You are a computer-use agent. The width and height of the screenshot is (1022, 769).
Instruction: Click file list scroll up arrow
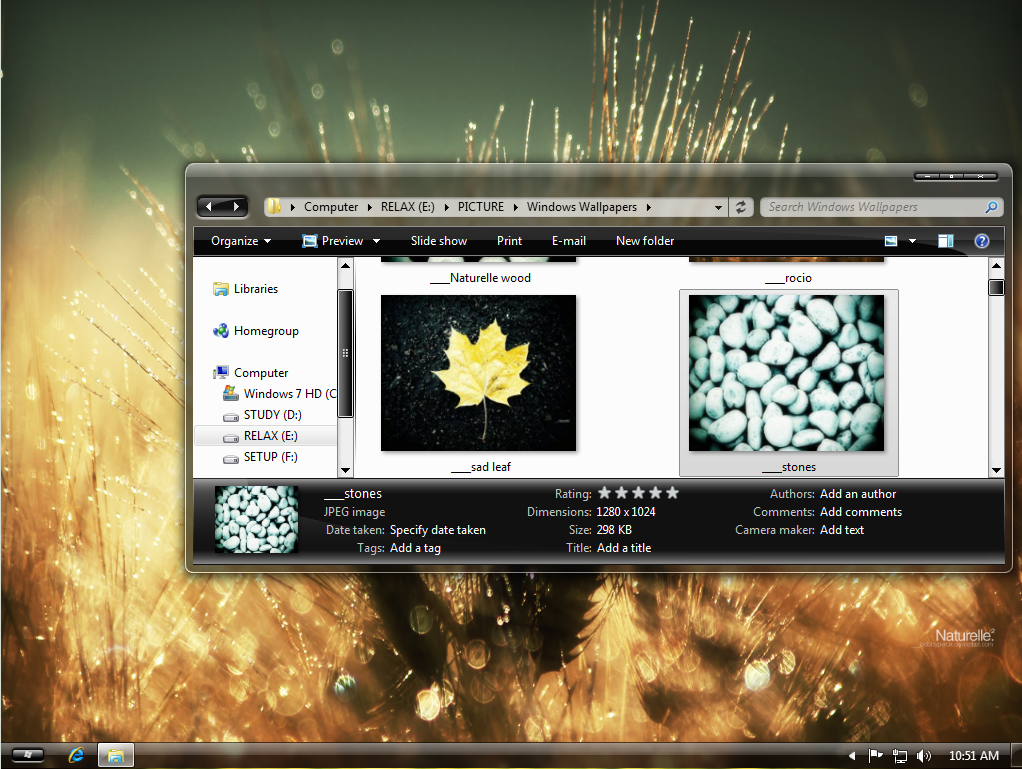996,265
